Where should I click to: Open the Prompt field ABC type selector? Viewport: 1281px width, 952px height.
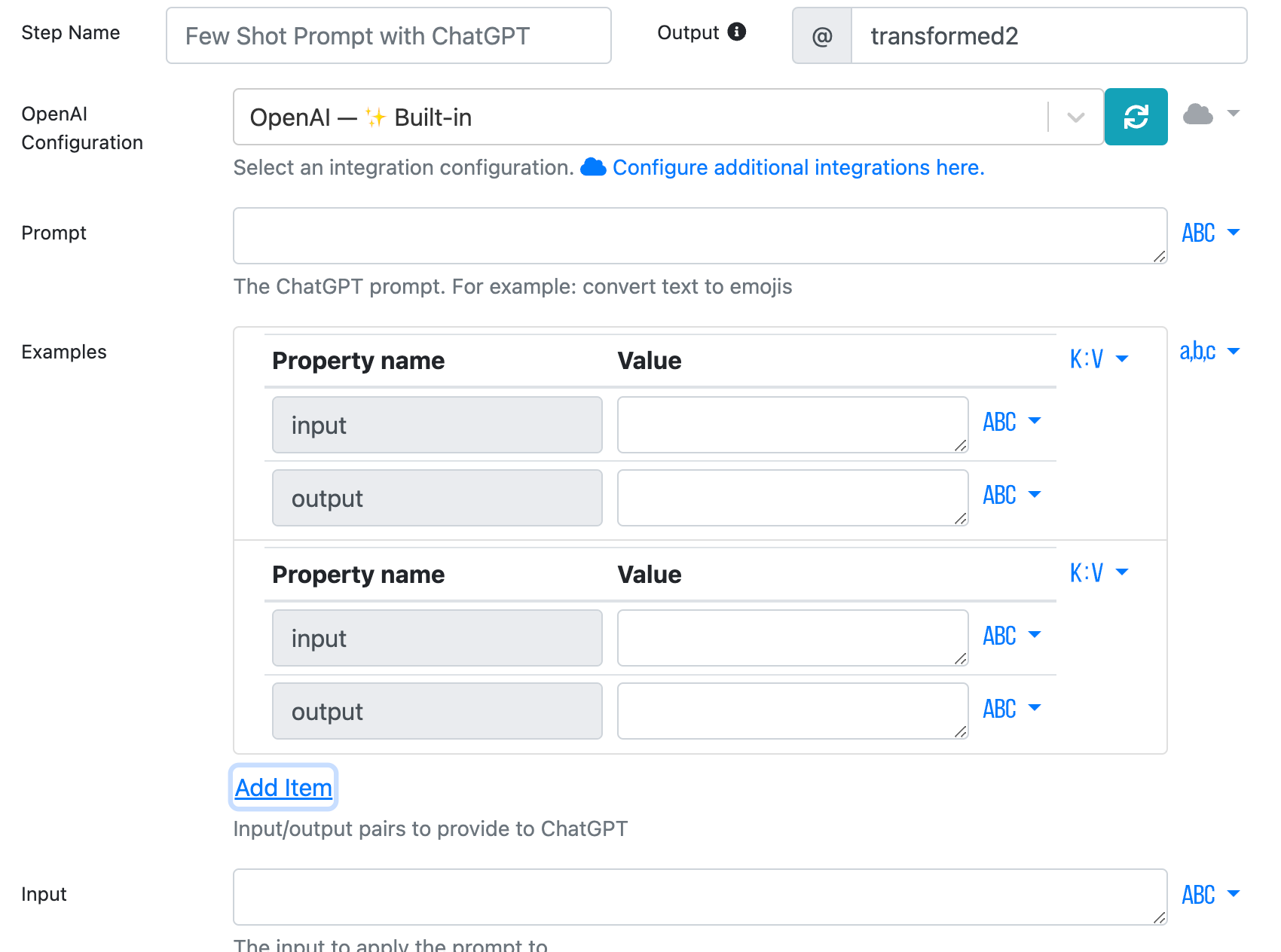pos(1210,233)
